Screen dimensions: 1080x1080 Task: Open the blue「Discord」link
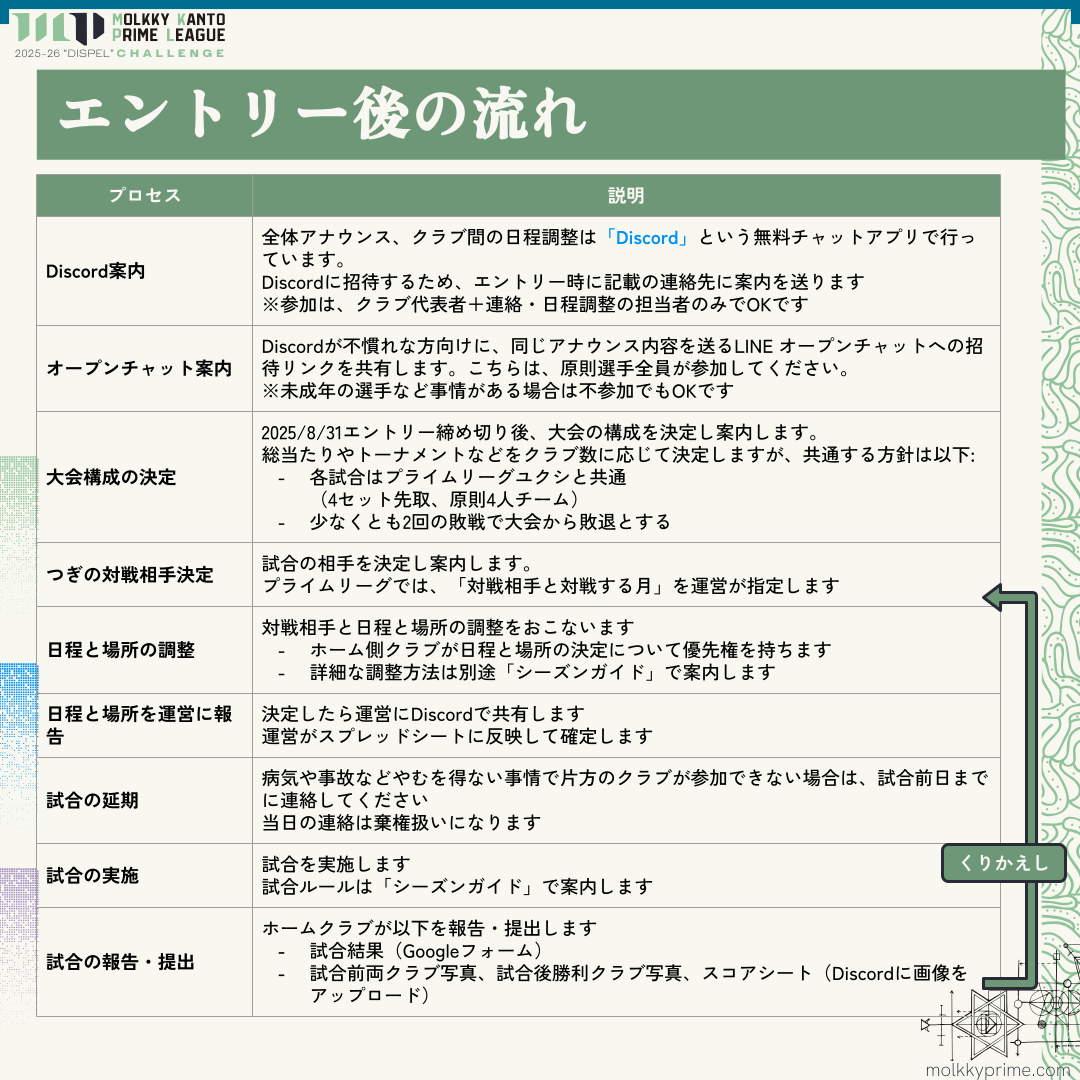pyautogui.click(x=648, y=238)
